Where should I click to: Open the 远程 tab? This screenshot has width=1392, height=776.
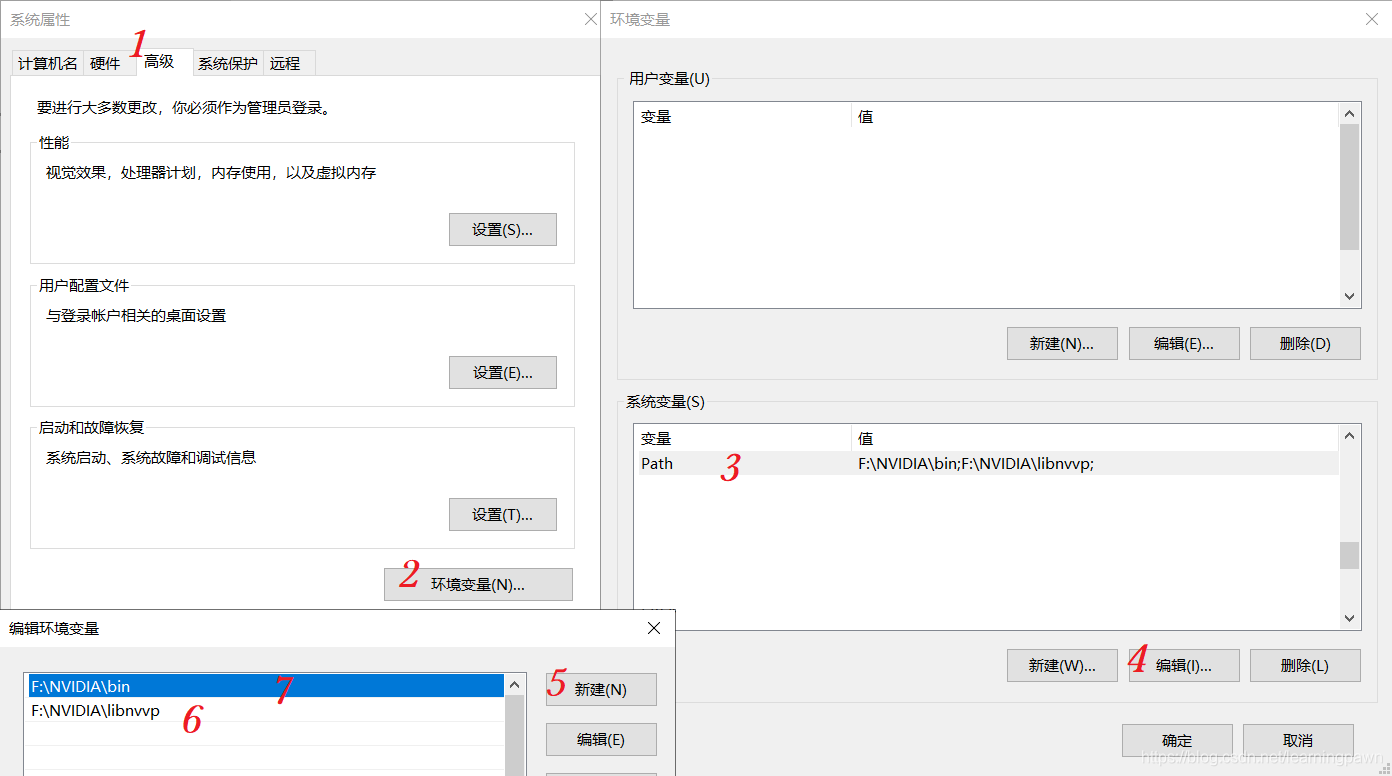pyautogui.click(x=286, y=62)
